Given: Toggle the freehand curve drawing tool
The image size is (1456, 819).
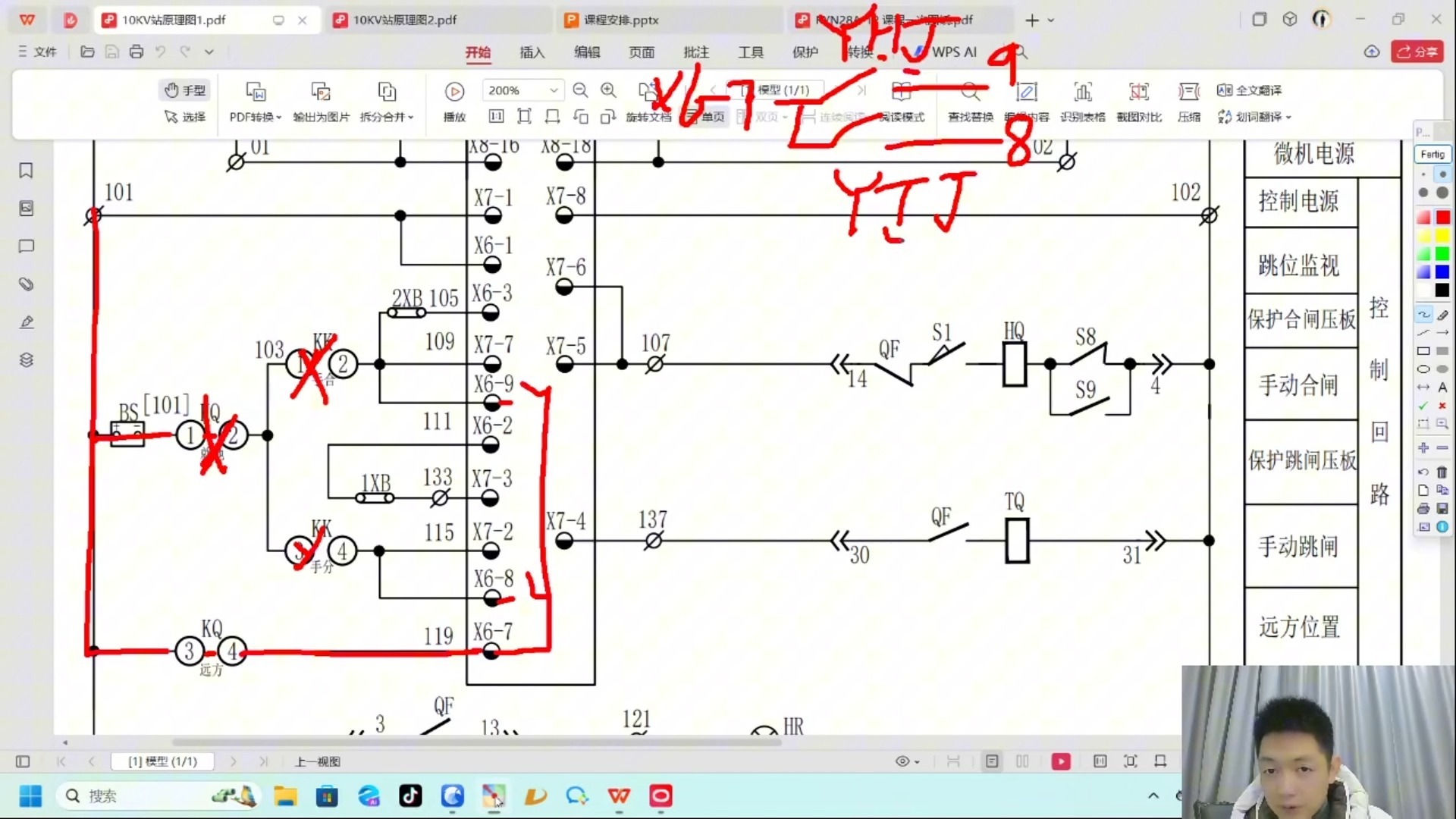Looking at the screenshot, I should [1423, 315].
